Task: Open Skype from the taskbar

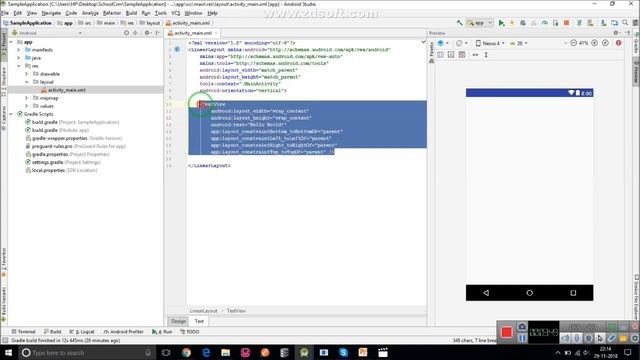Action: [x=343, y=352]
